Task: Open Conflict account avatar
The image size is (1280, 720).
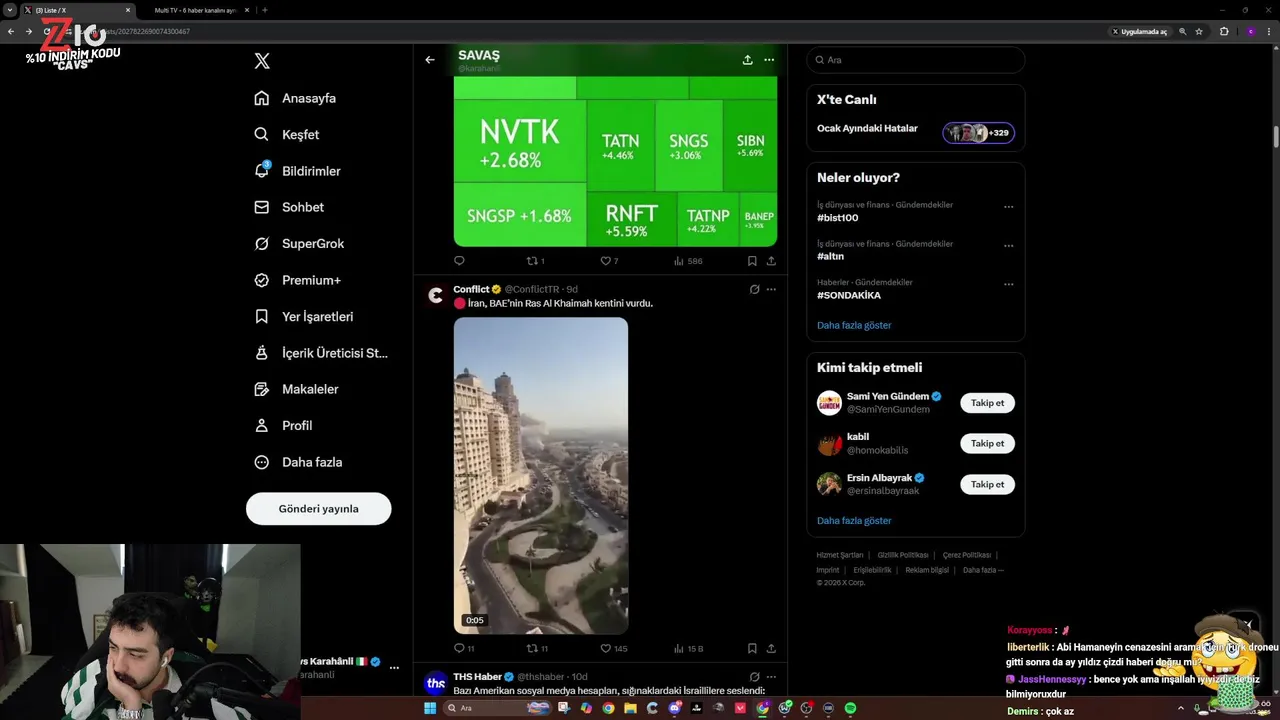Action: click(x=435, y=295)
